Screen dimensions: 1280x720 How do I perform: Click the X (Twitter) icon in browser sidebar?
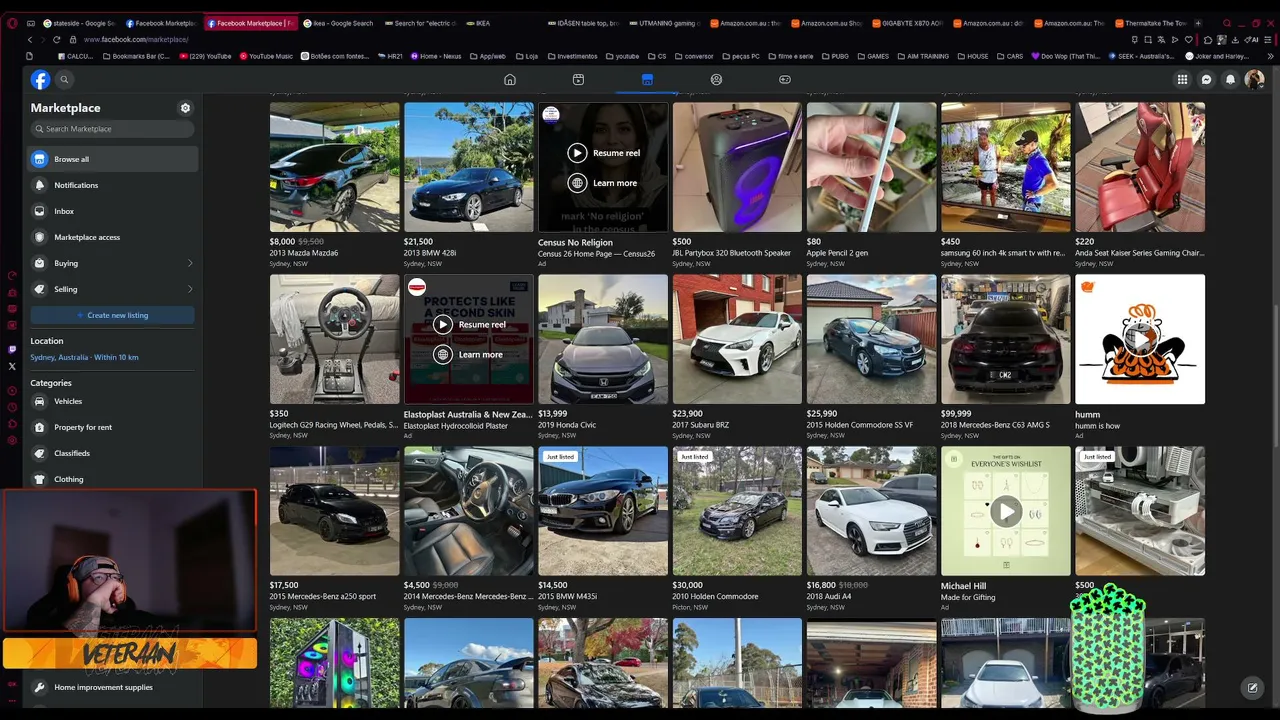click(12, 366)
